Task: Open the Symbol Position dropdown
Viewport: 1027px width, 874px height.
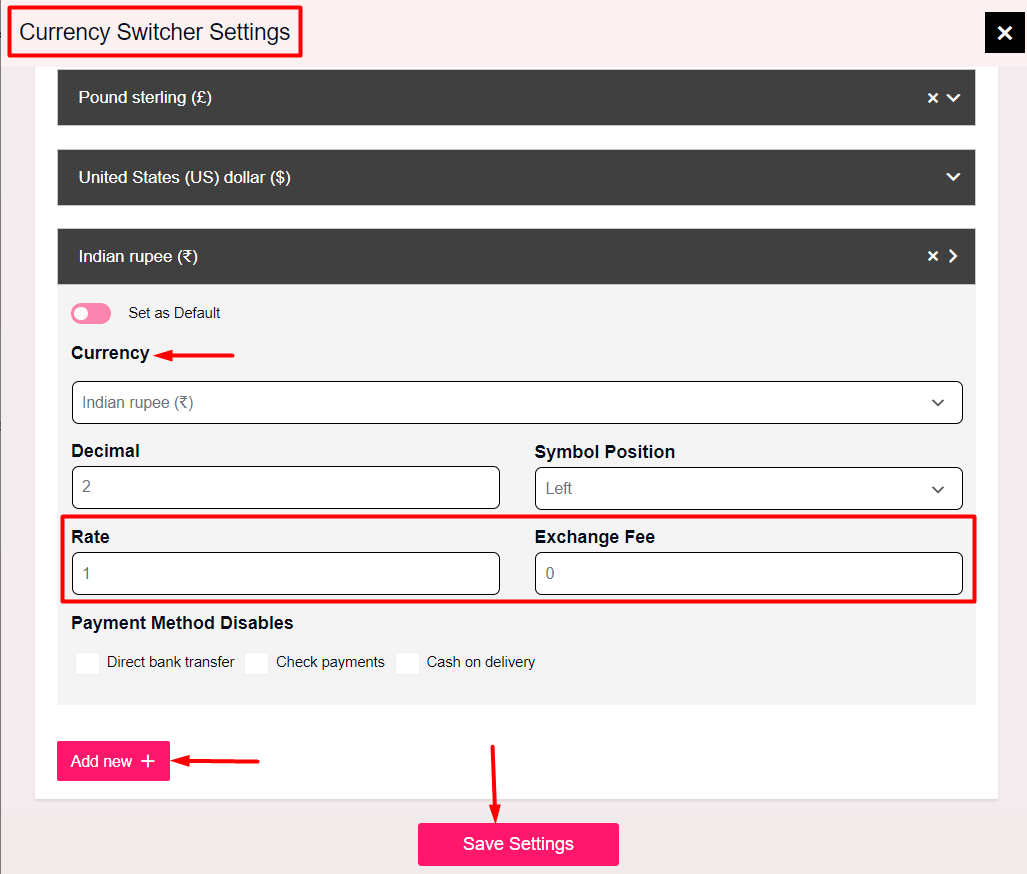Action: pos(748,489)
